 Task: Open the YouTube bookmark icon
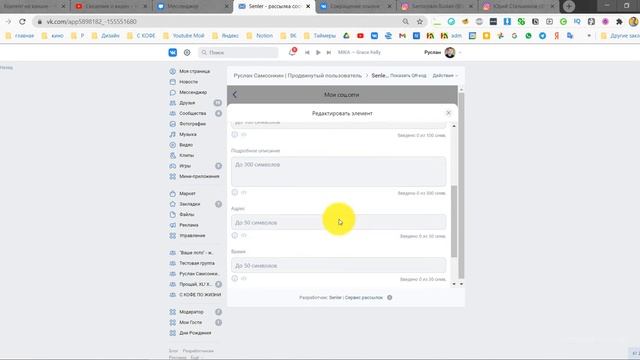pos(360,36)
